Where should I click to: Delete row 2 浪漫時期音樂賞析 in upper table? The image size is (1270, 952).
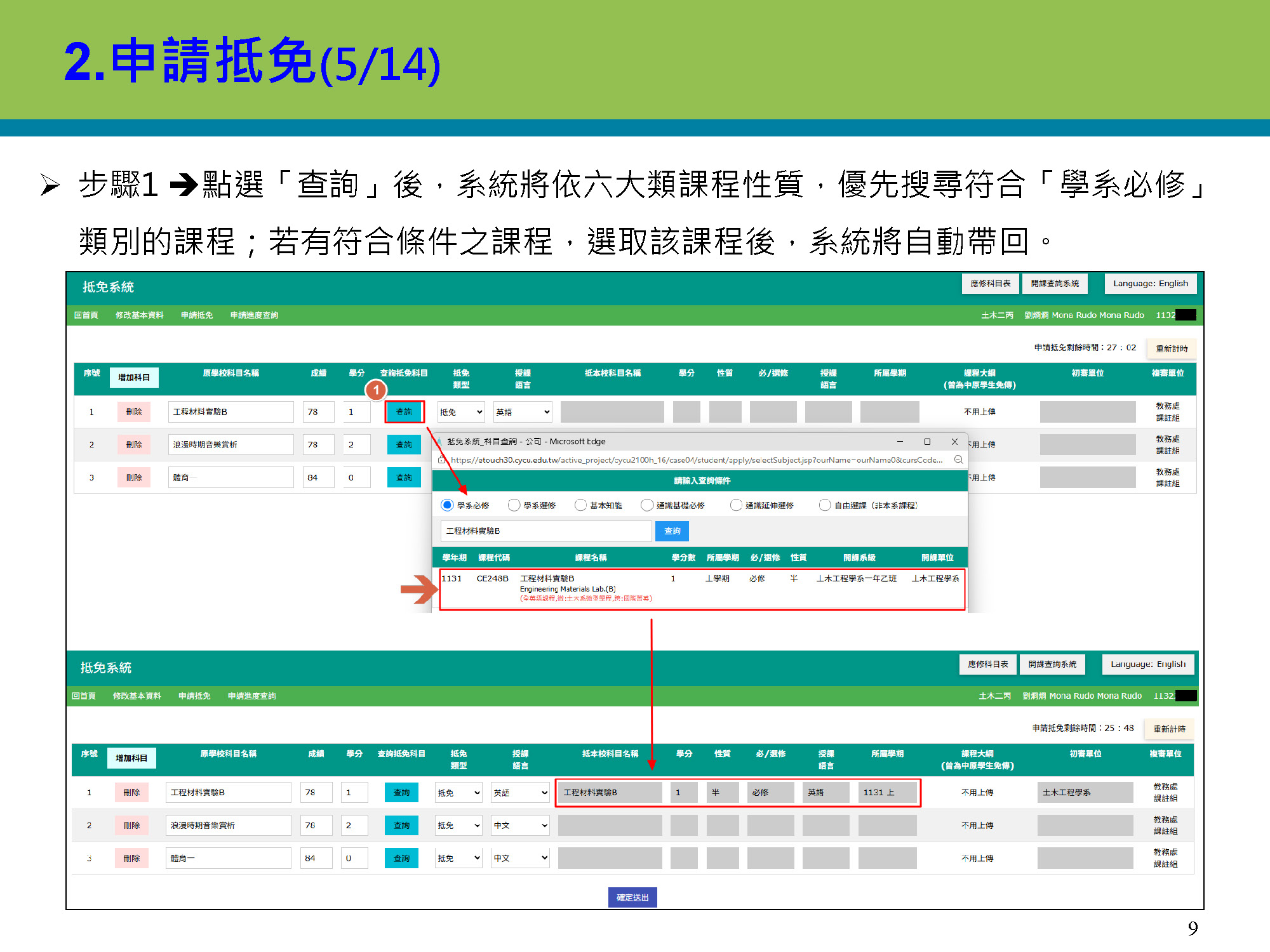[x=134, y=445]
